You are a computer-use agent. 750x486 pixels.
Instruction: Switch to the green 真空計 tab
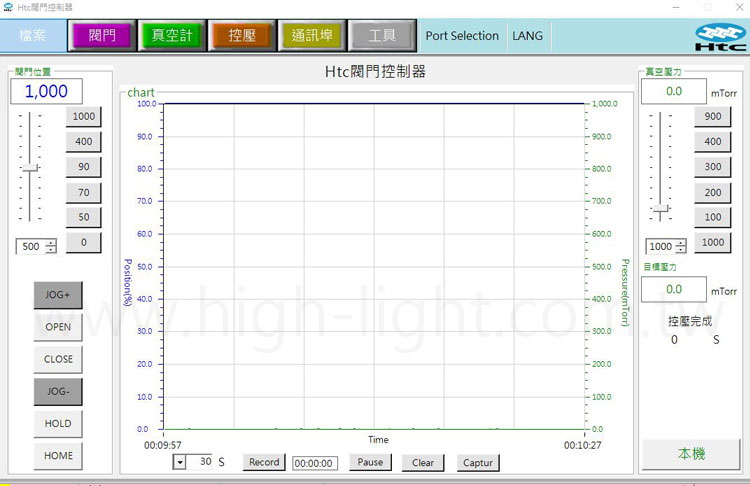click(172, 35)
